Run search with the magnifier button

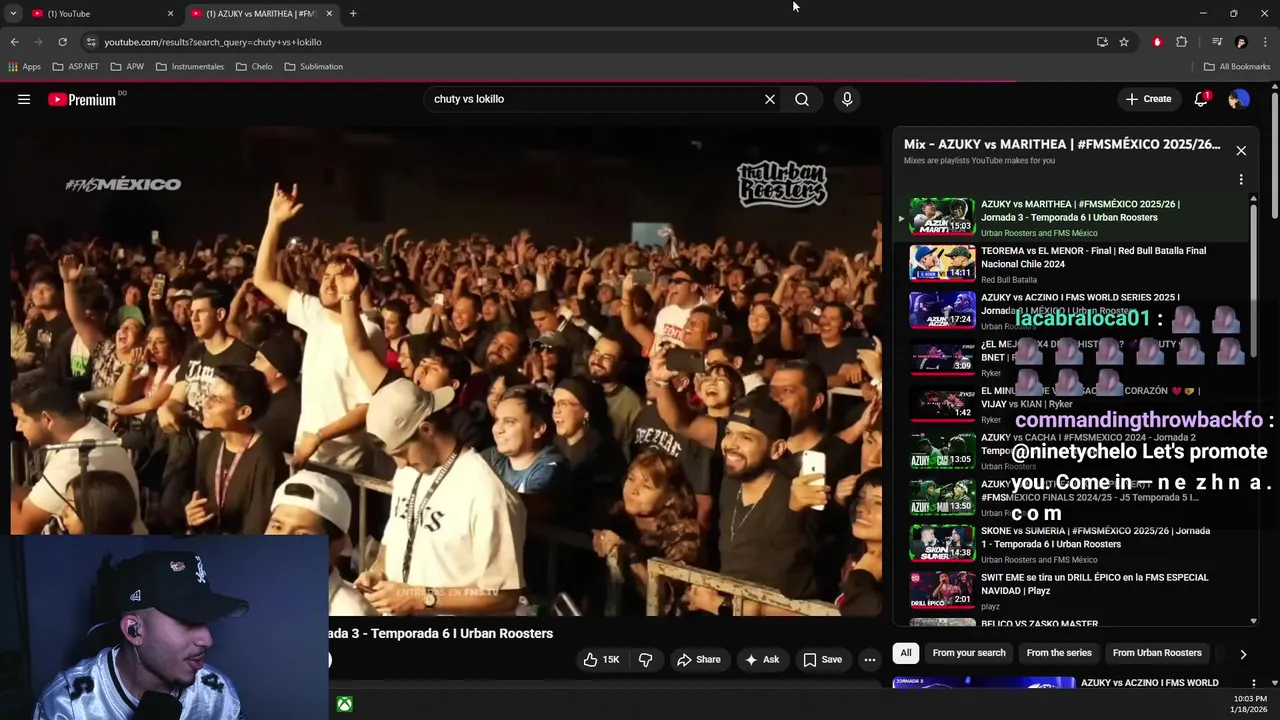coord(802,99)
